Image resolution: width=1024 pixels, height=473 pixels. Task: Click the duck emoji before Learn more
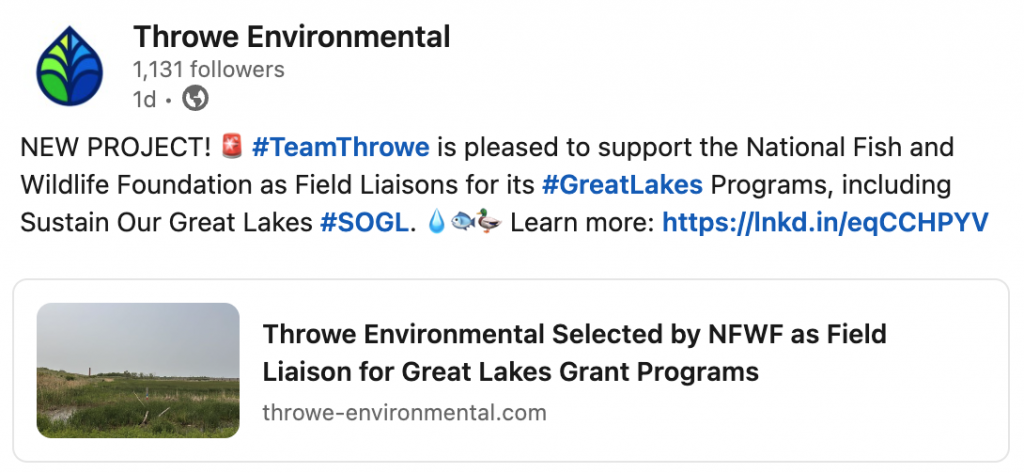point(488,222)
